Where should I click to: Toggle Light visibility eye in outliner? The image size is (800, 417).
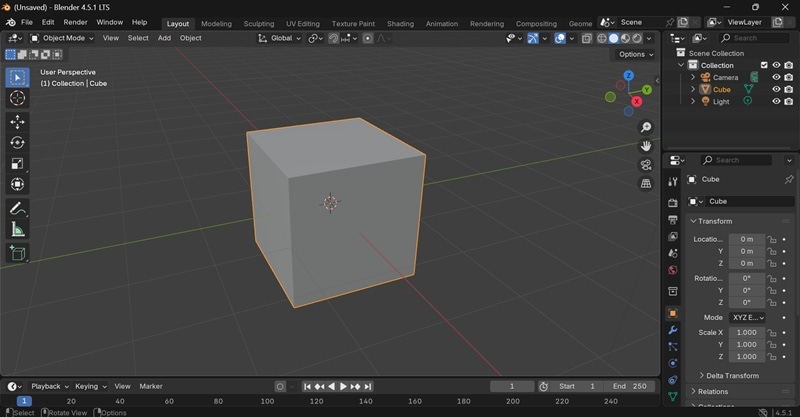(776, 101)
